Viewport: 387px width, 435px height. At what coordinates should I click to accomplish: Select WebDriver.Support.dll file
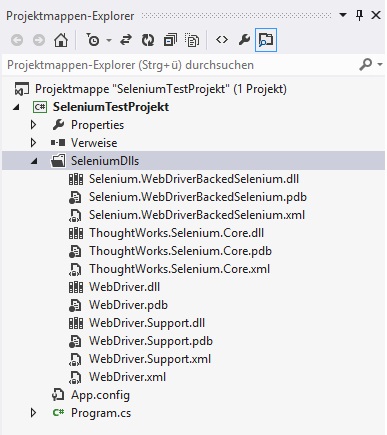(x=147, y=323)
